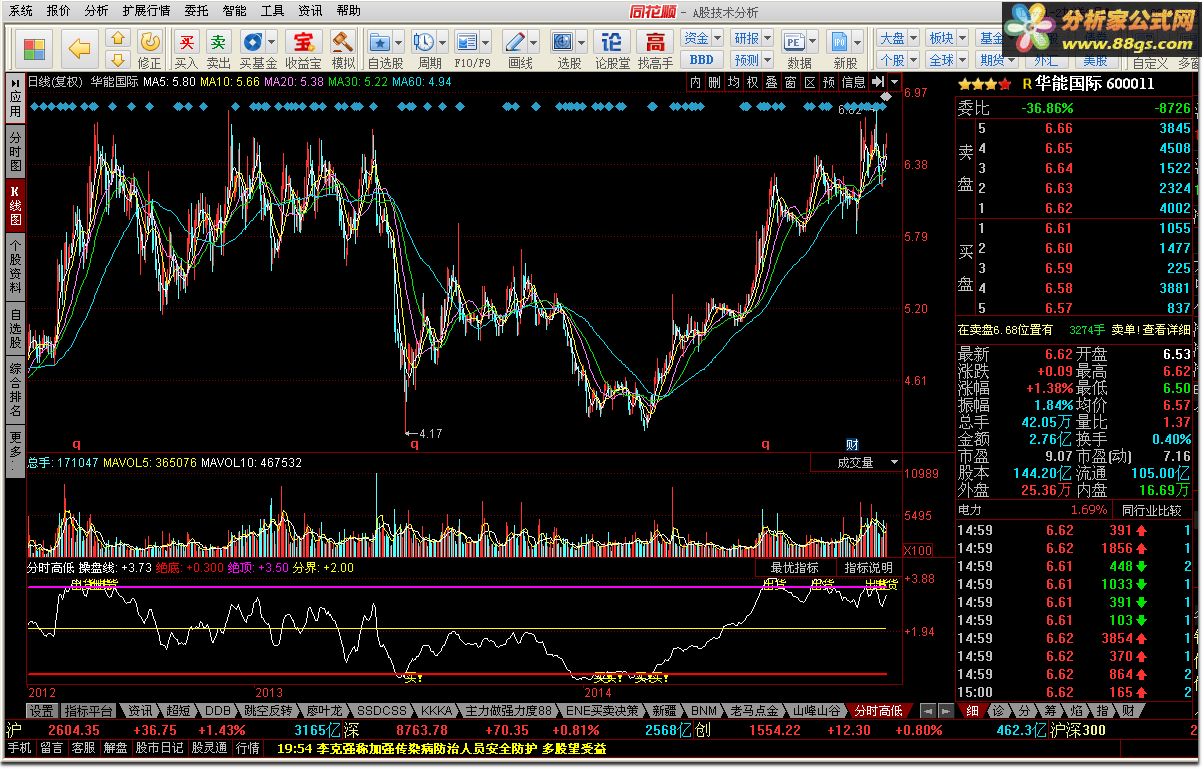The image size is (1204, 769).
Task: Click the 内 chart header icon
Action: pos(695,82)
